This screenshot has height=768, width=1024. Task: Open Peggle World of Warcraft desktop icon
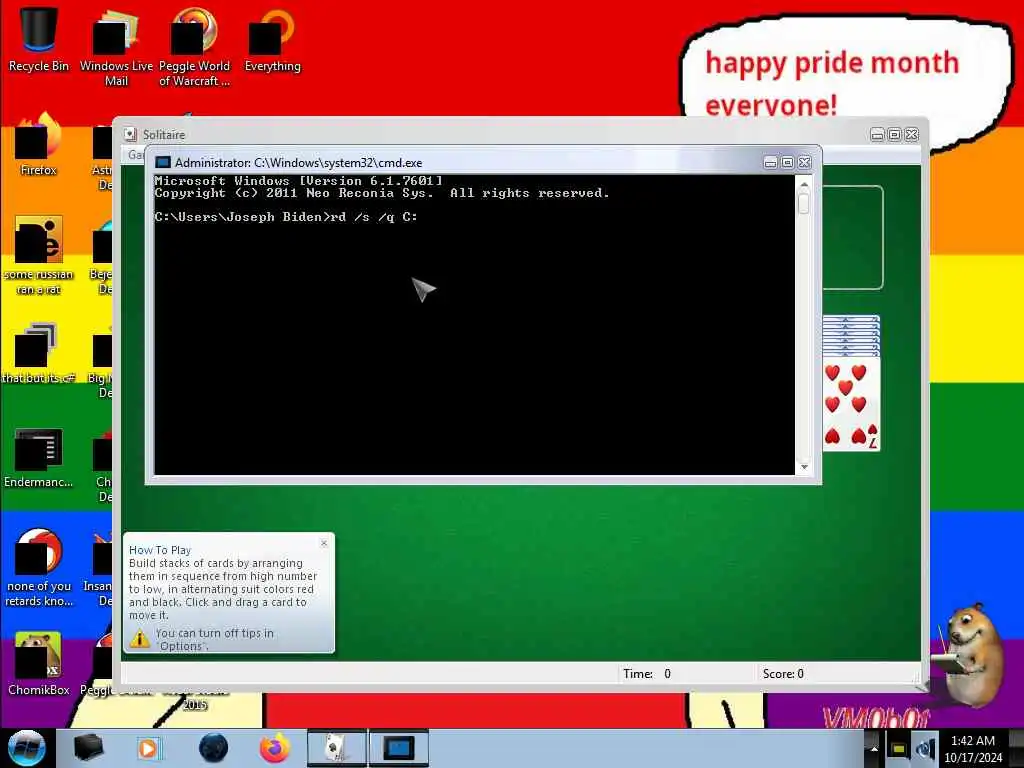coord(194,46)
